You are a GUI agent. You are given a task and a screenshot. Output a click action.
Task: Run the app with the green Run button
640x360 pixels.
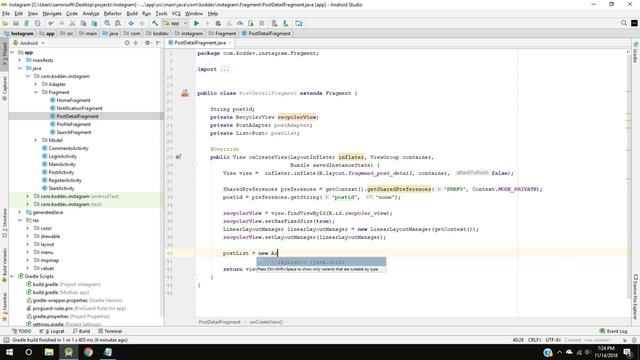(196, 23)
